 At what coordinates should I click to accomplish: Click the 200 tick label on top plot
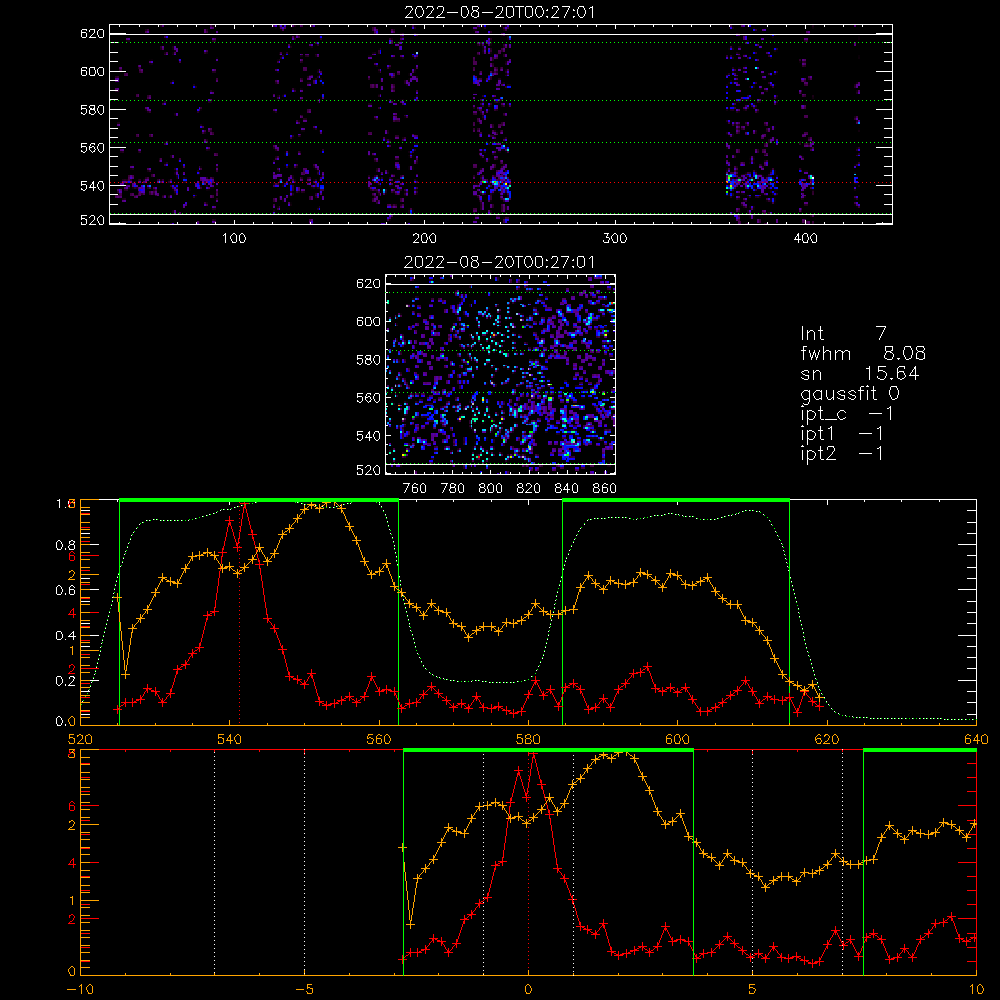coord(424,239)
